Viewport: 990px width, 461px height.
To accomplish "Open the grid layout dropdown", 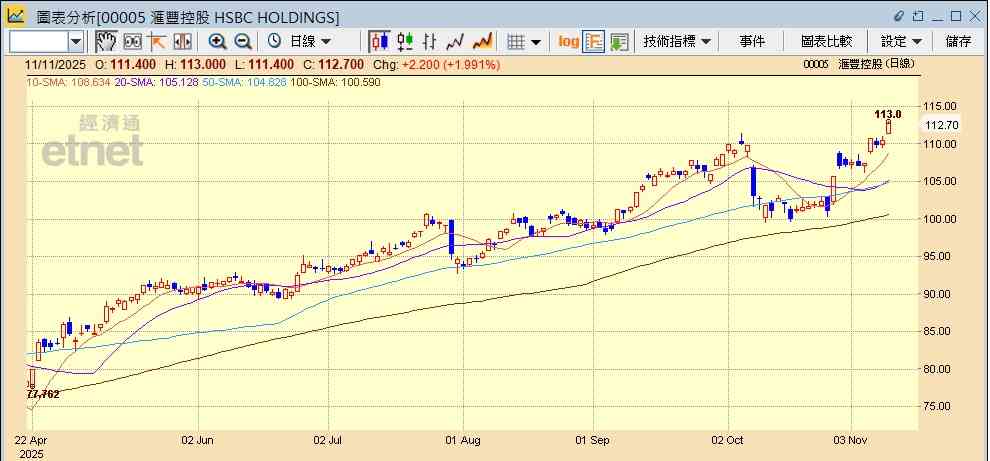I will pos(524,41).
